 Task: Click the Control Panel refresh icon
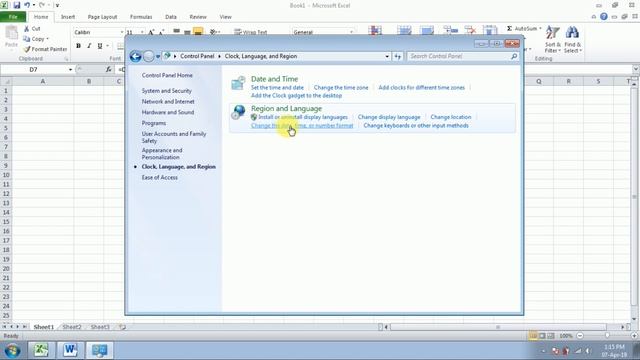pos(398,56)
